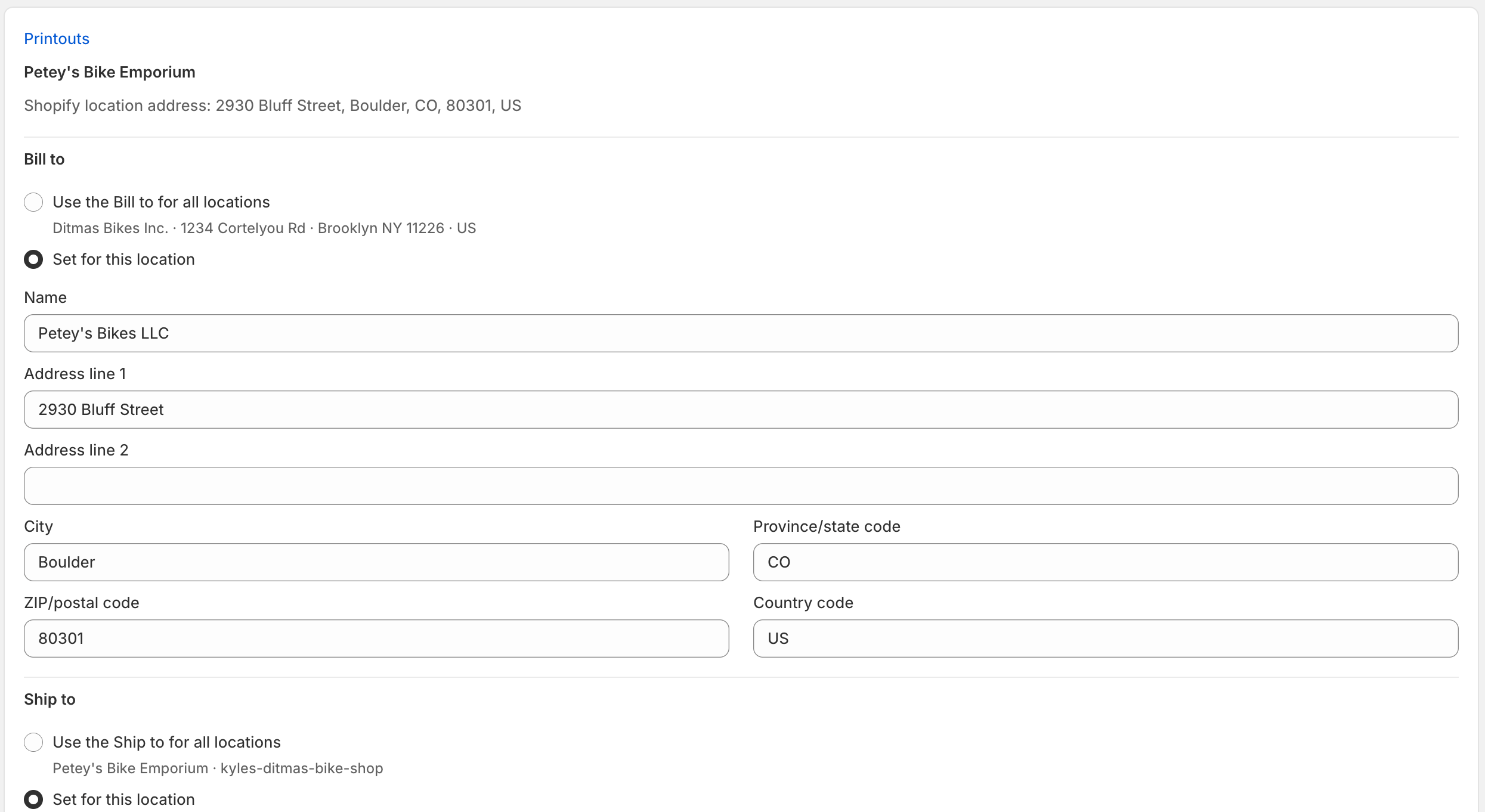
Task: Select Bill to 'Set for this location' radio
Action: [x=34, y=259]
